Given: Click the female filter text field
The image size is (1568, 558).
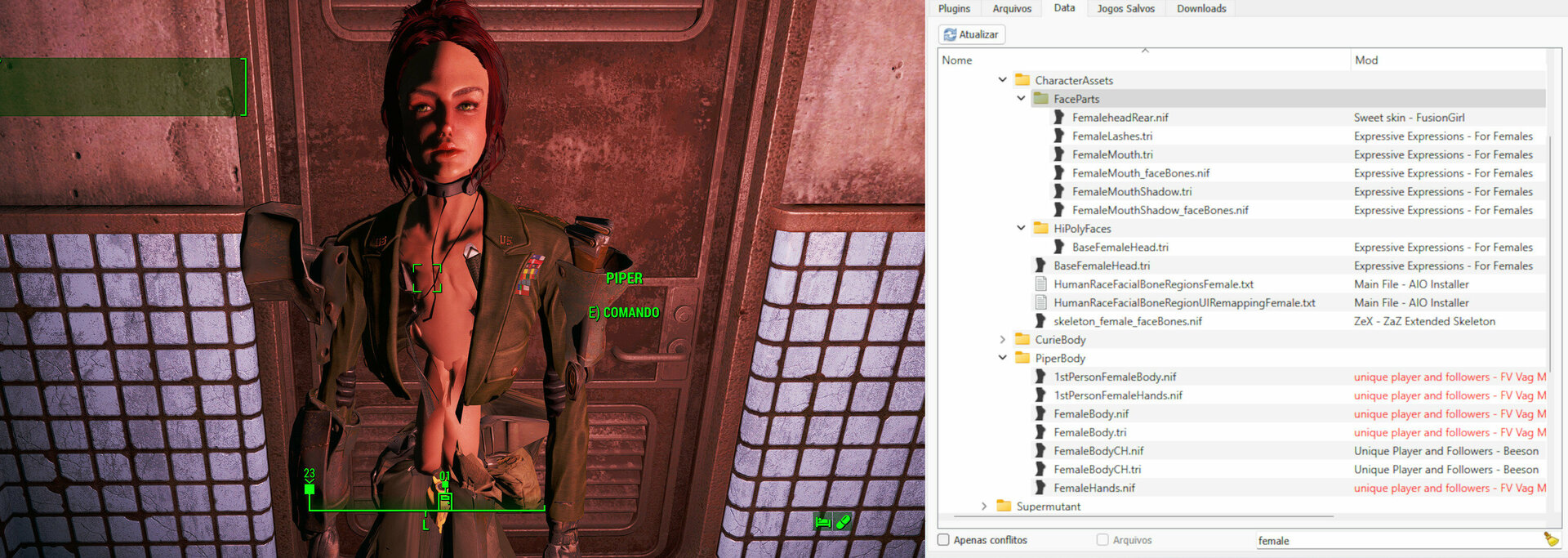Looking at the screenshot, I should pos(1398,540).
